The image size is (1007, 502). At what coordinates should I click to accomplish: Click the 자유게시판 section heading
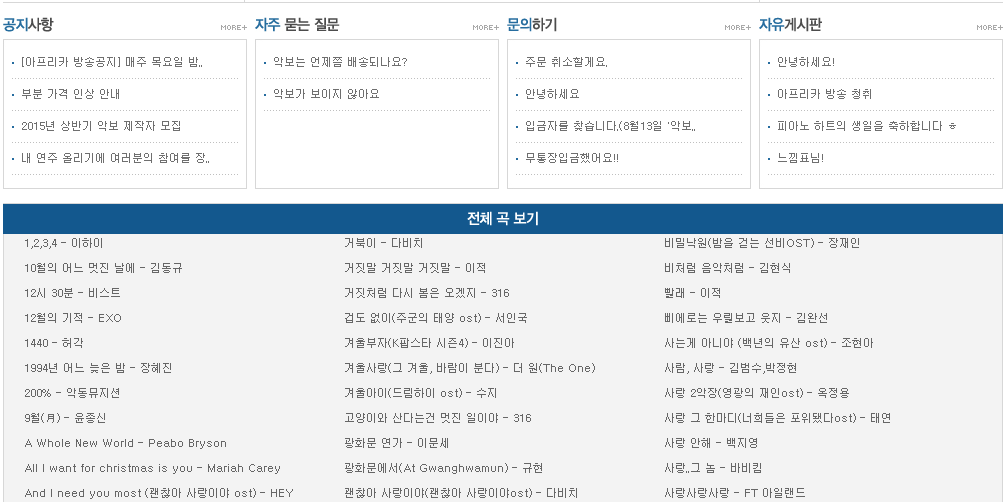pyautogui.click(x=791, y=25)
